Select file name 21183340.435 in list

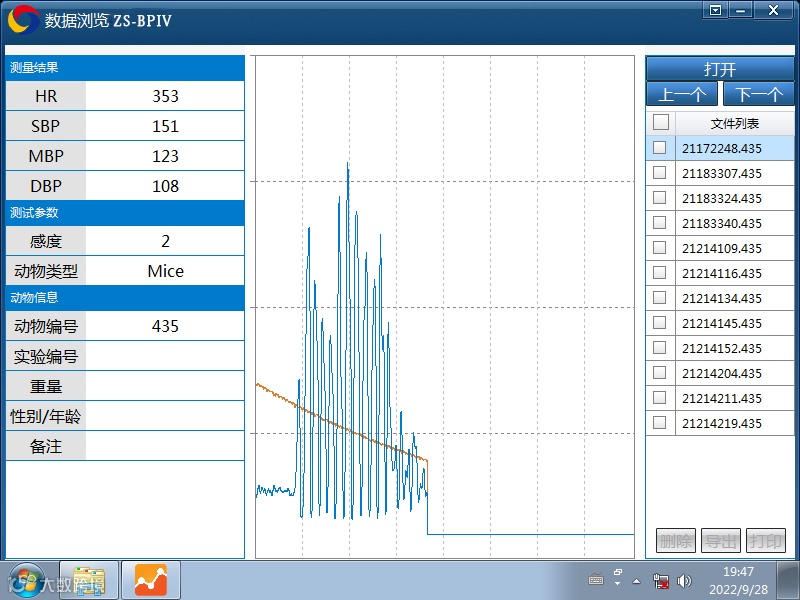click(x=721, y=223)
